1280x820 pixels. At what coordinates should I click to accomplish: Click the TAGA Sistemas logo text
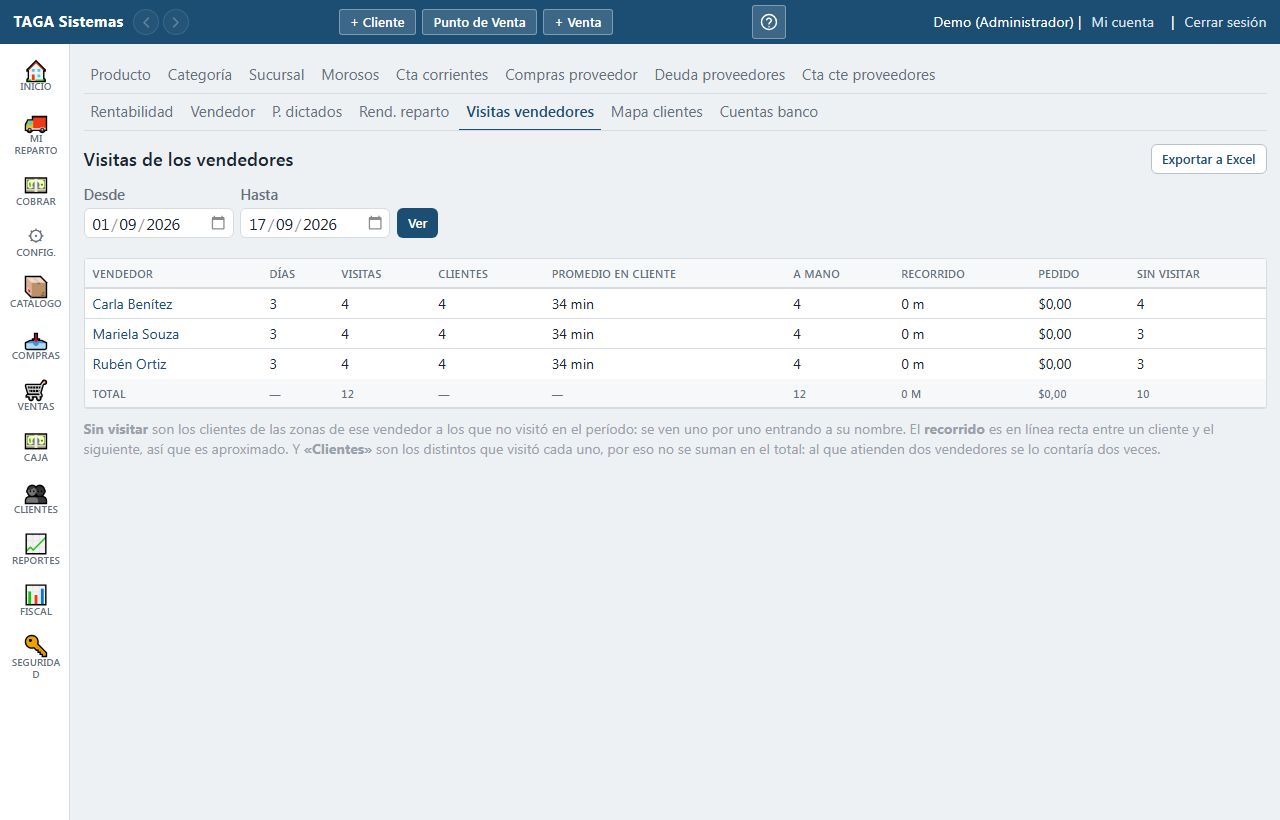(69, 22)
